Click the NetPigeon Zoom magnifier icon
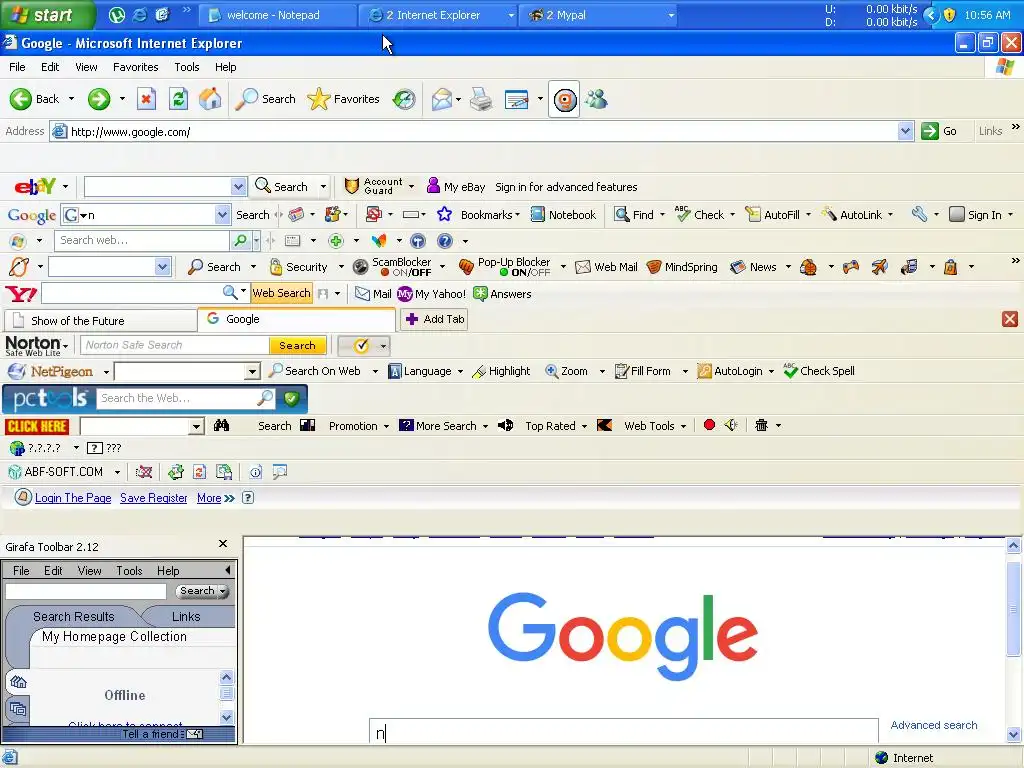This screenshot has height=768, width=1024. click(x=552, y=371)
